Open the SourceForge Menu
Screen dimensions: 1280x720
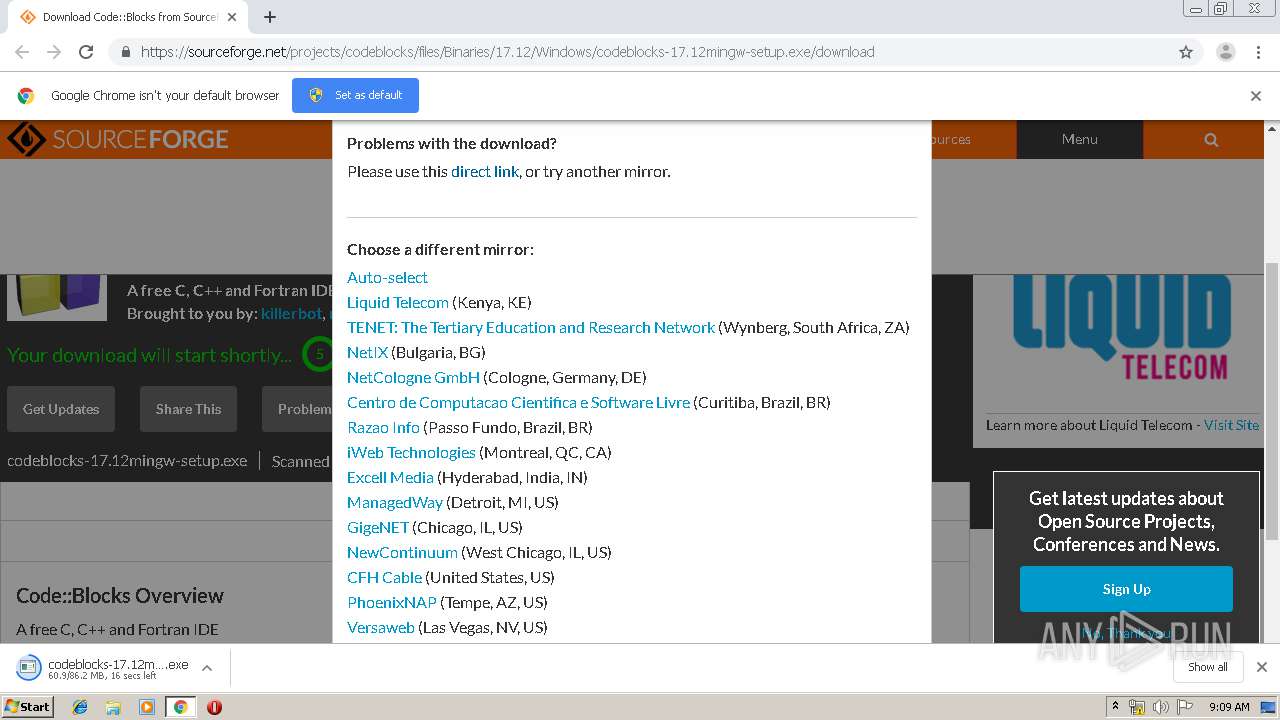point(1080,139)
